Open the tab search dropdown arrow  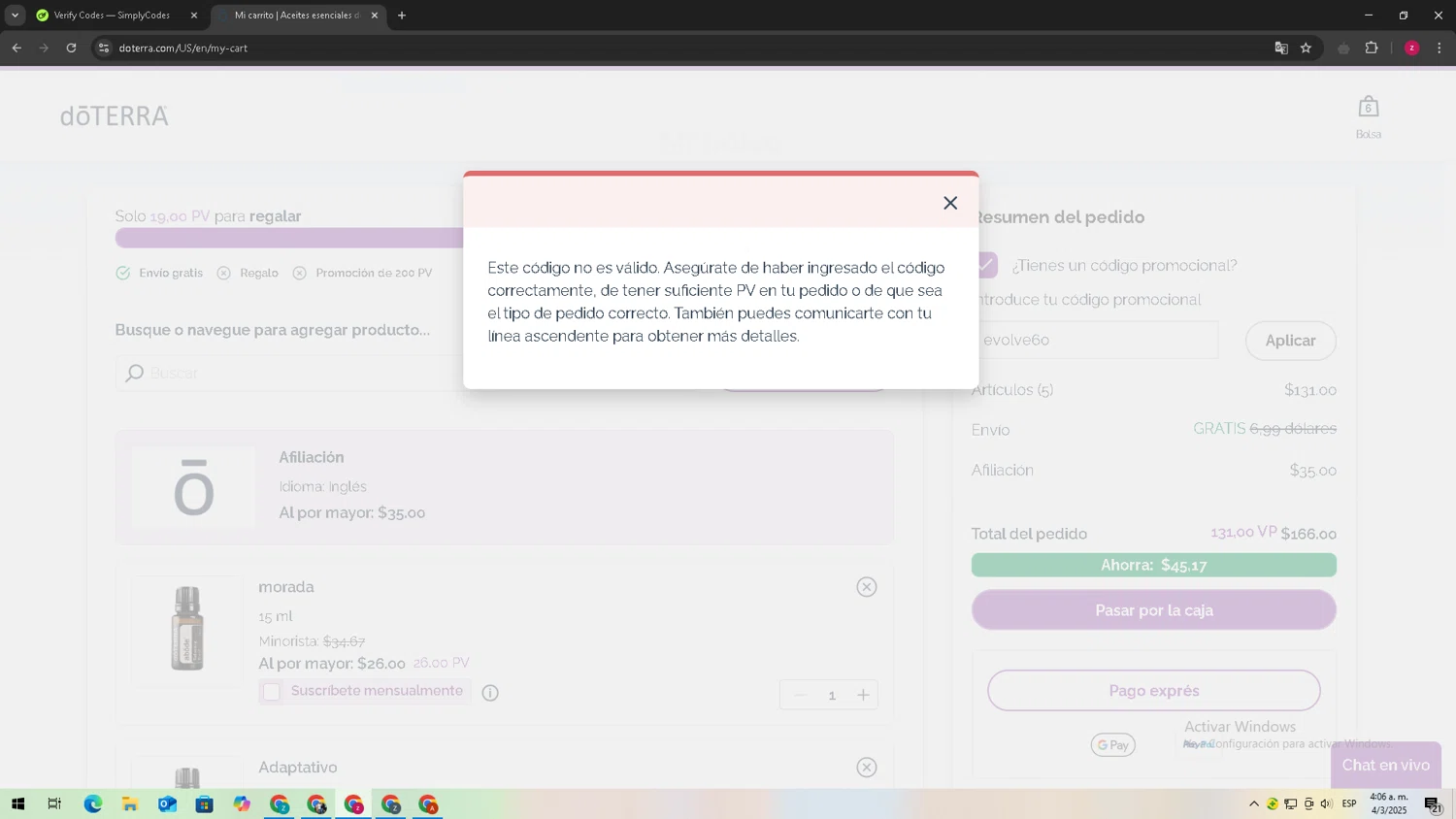(x=15, y=16)
